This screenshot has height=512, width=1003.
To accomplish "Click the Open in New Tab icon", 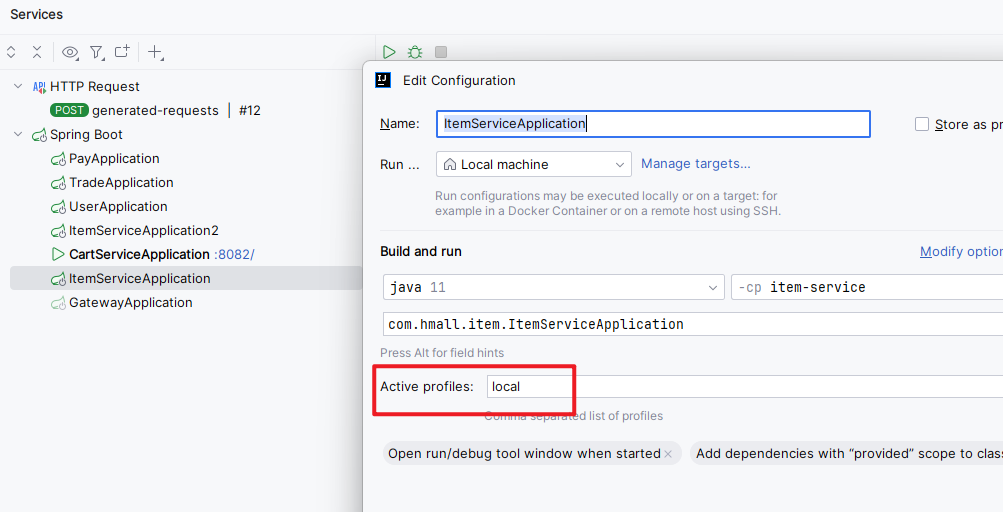I will (122, 51).
